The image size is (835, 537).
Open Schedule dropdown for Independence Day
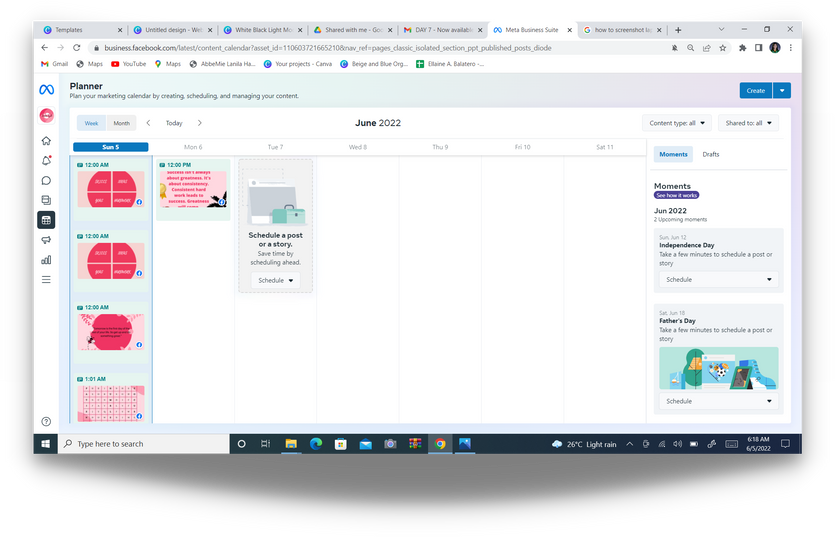(x=718, y=279)
